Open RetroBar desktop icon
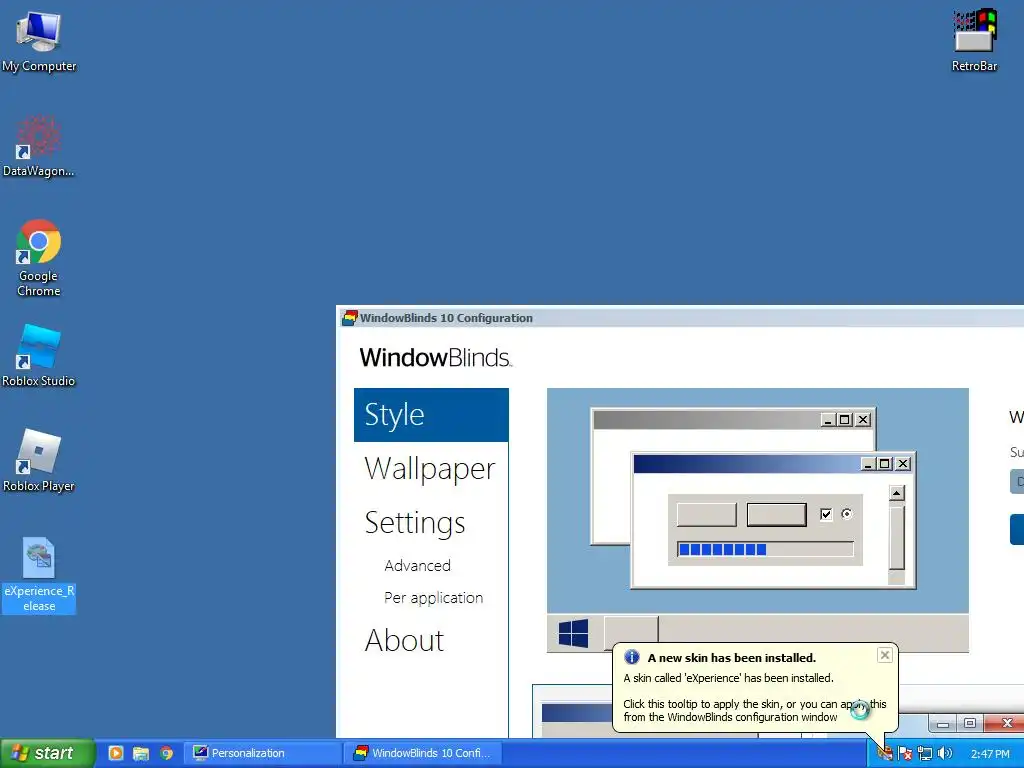This screenshot has width=1024, height=768. pyautogui.click(x=974, y=40)
